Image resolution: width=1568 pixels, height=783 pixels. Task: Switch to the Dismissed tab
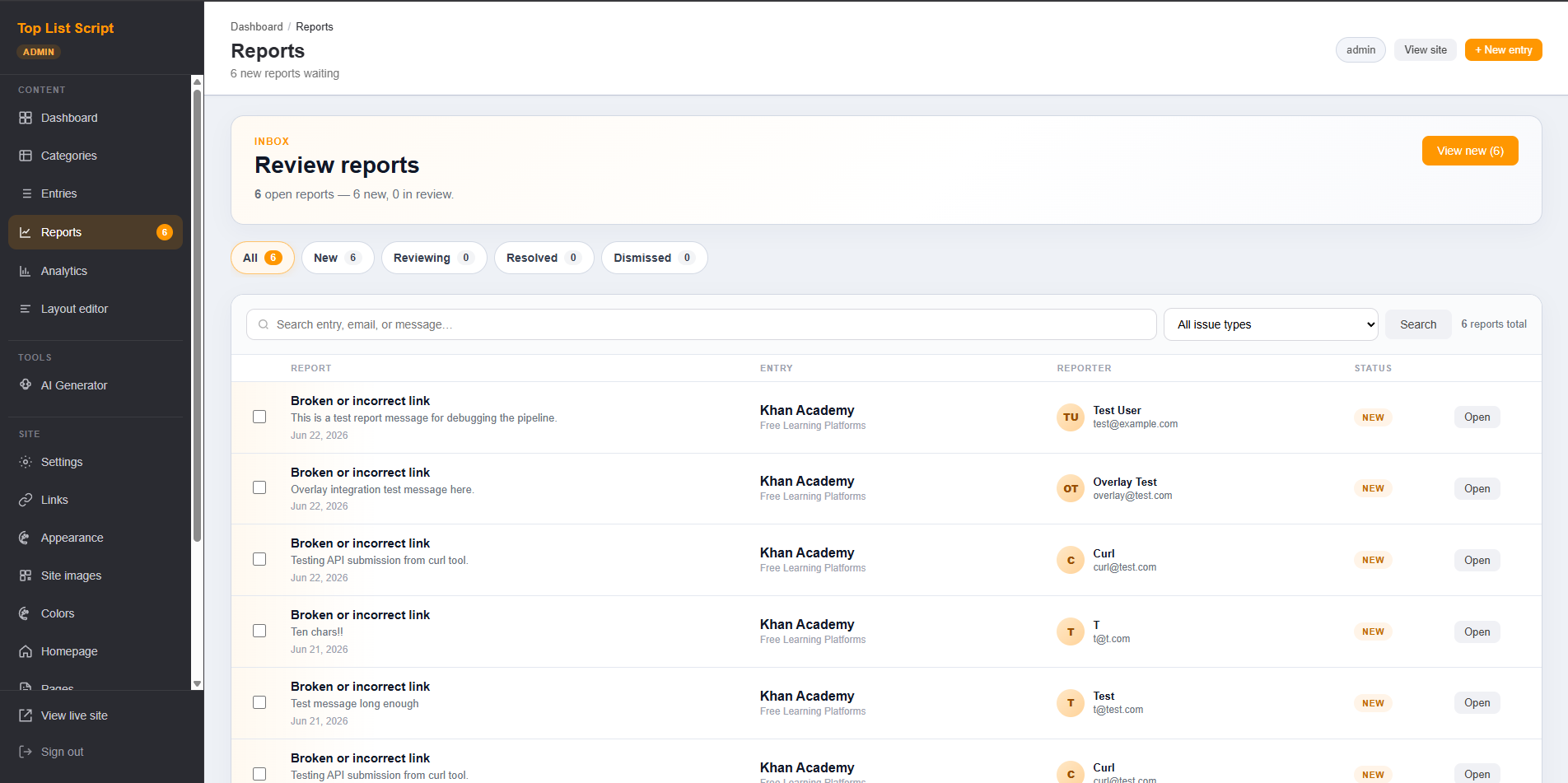(654, 258)
